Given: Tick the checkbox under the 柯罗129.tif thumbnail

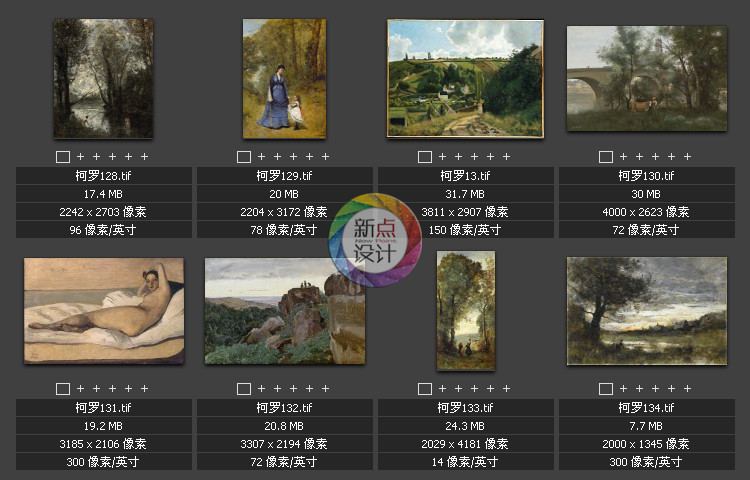Looking at the screenshot, I should tap(244, 157).
